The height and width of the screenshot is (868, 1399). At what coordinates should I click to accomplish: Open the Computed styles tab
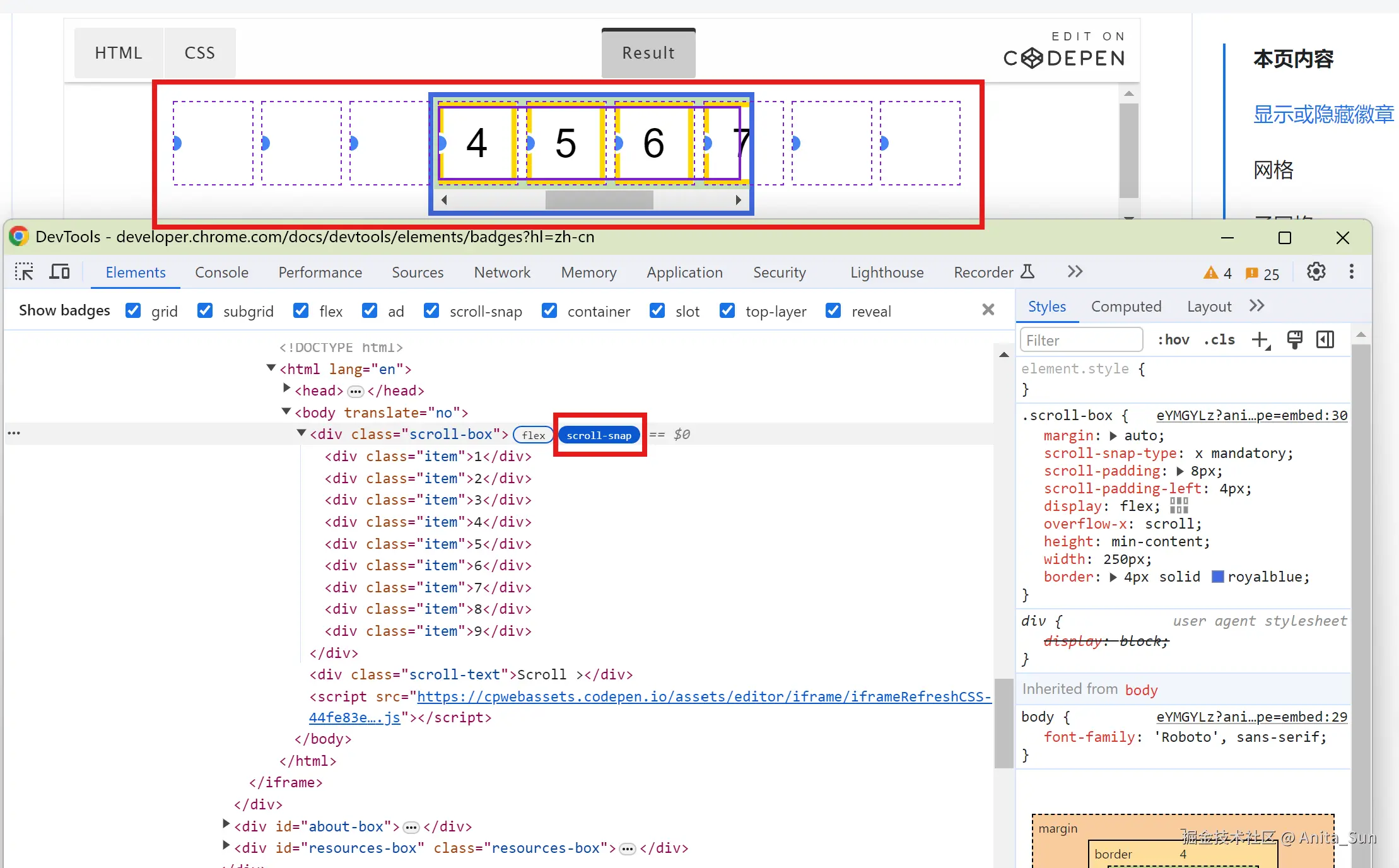[x=1127, y=307]
